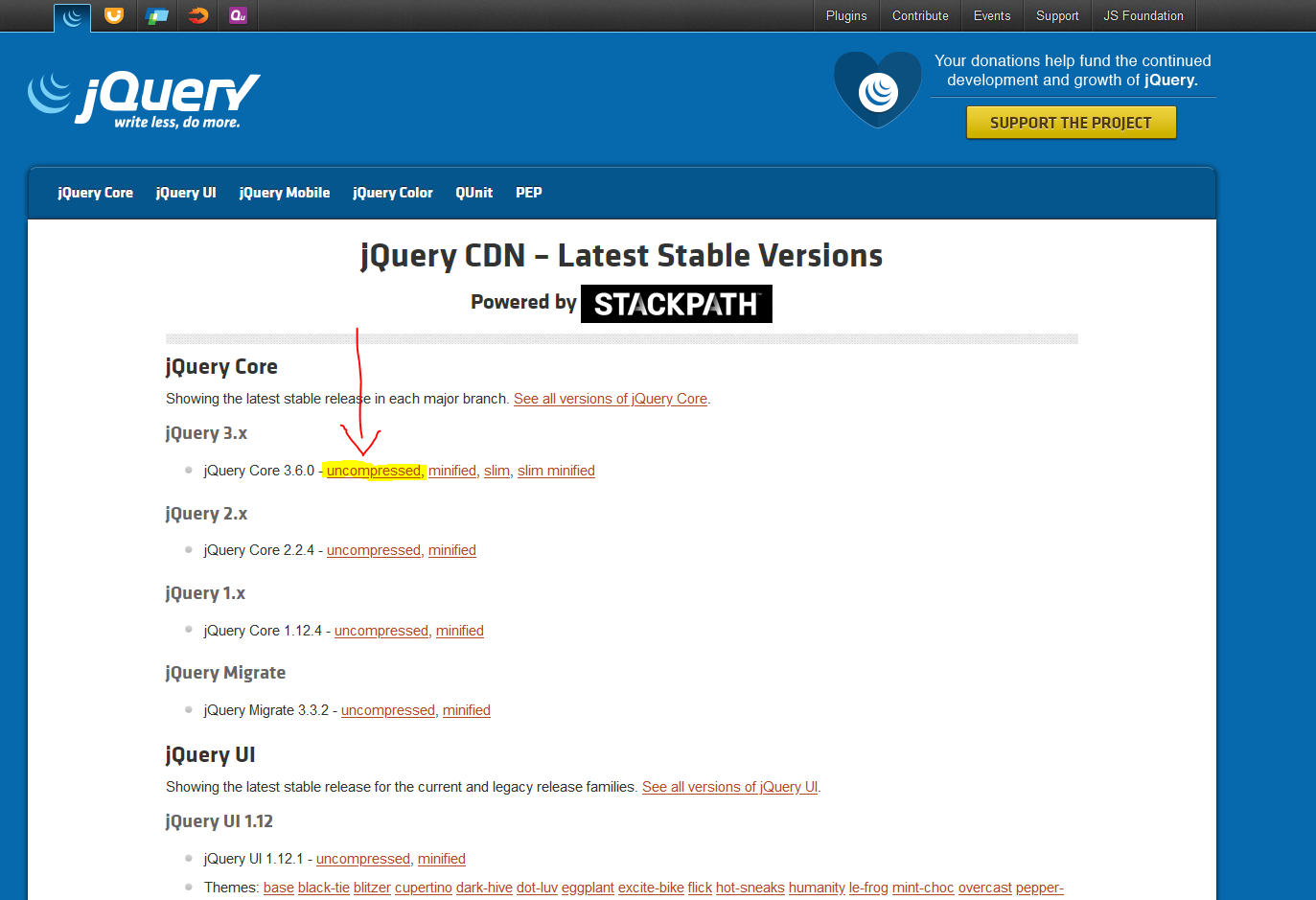
Task: Open the 'base' theme link
Action: click(x=279, y=888)
